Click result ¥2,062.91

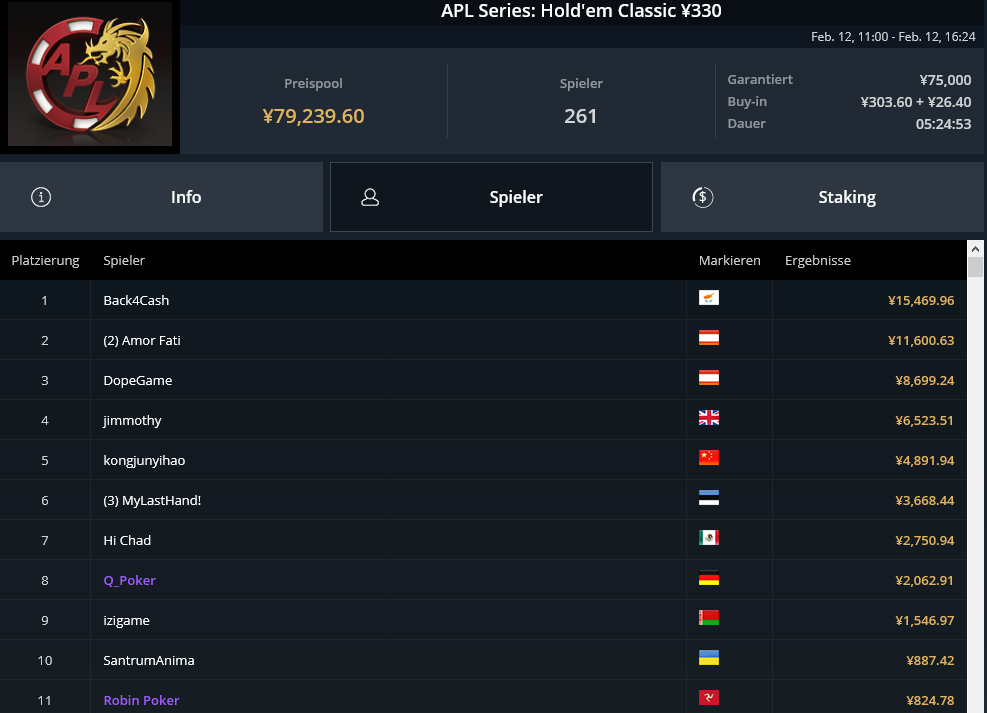[x=925, y=580]
